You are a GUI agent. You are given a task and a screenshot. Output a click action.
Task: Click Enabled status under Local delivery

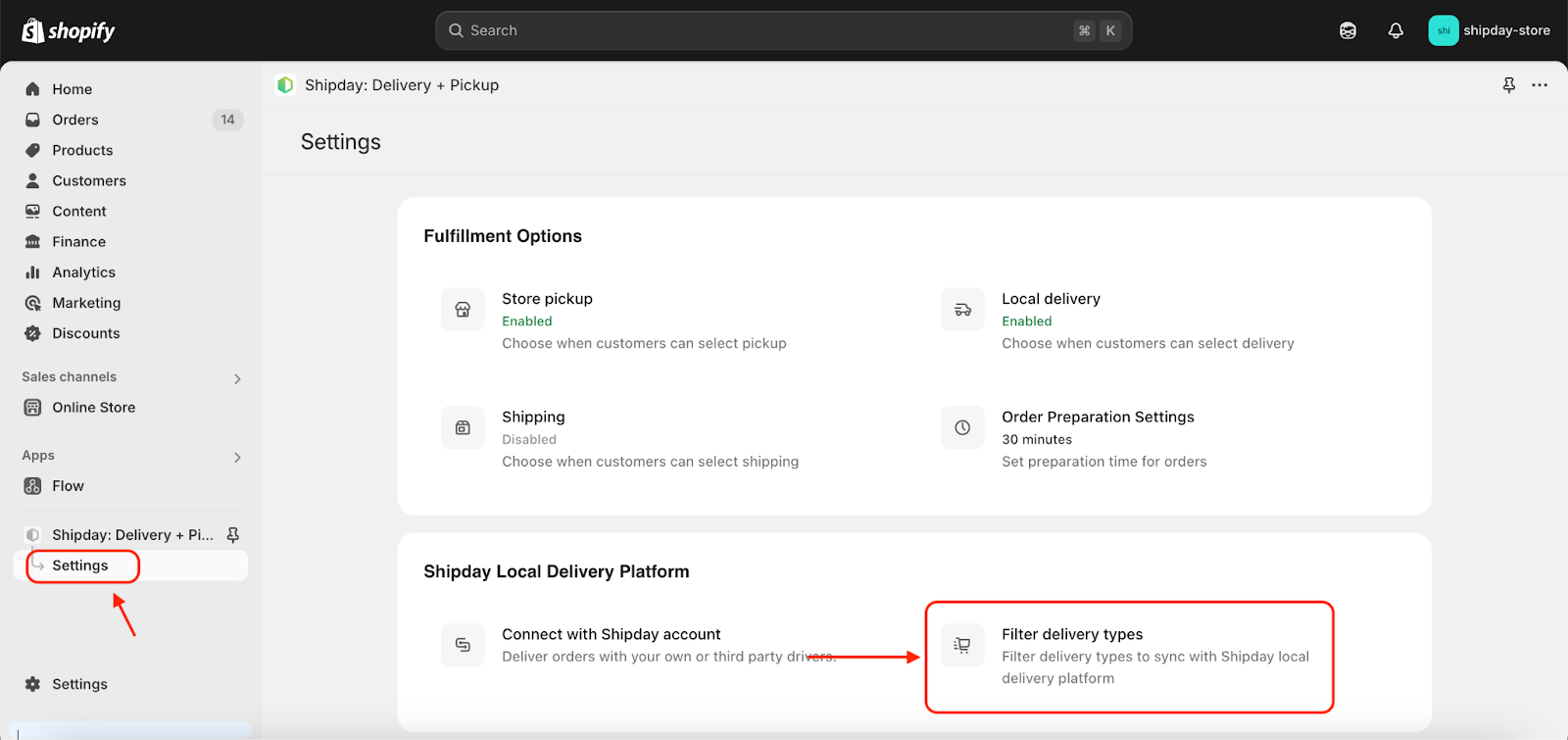click(1027, 321)
